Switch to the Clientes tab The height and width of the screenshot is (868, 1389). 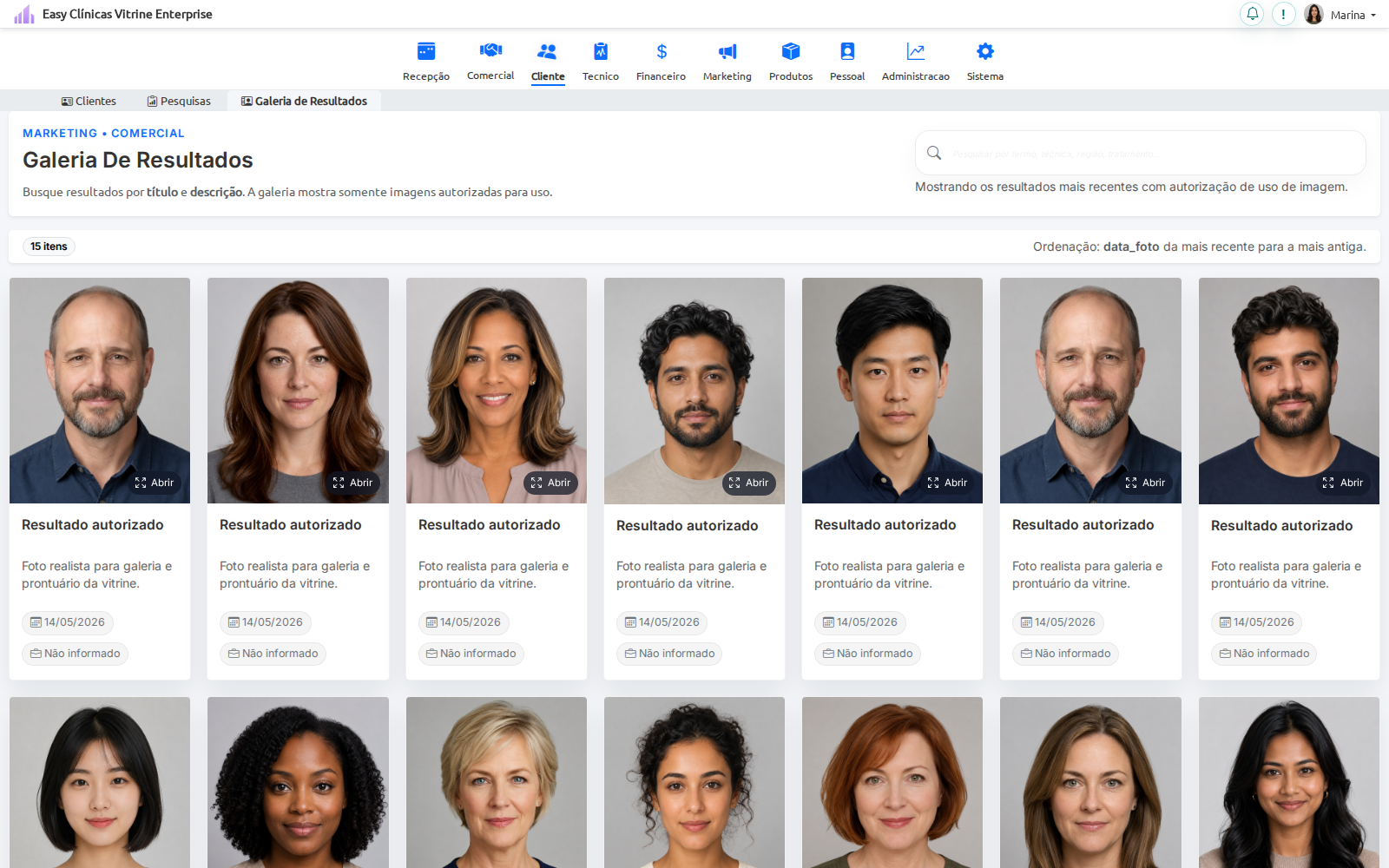pyautogui.click(x=89, y=101)
